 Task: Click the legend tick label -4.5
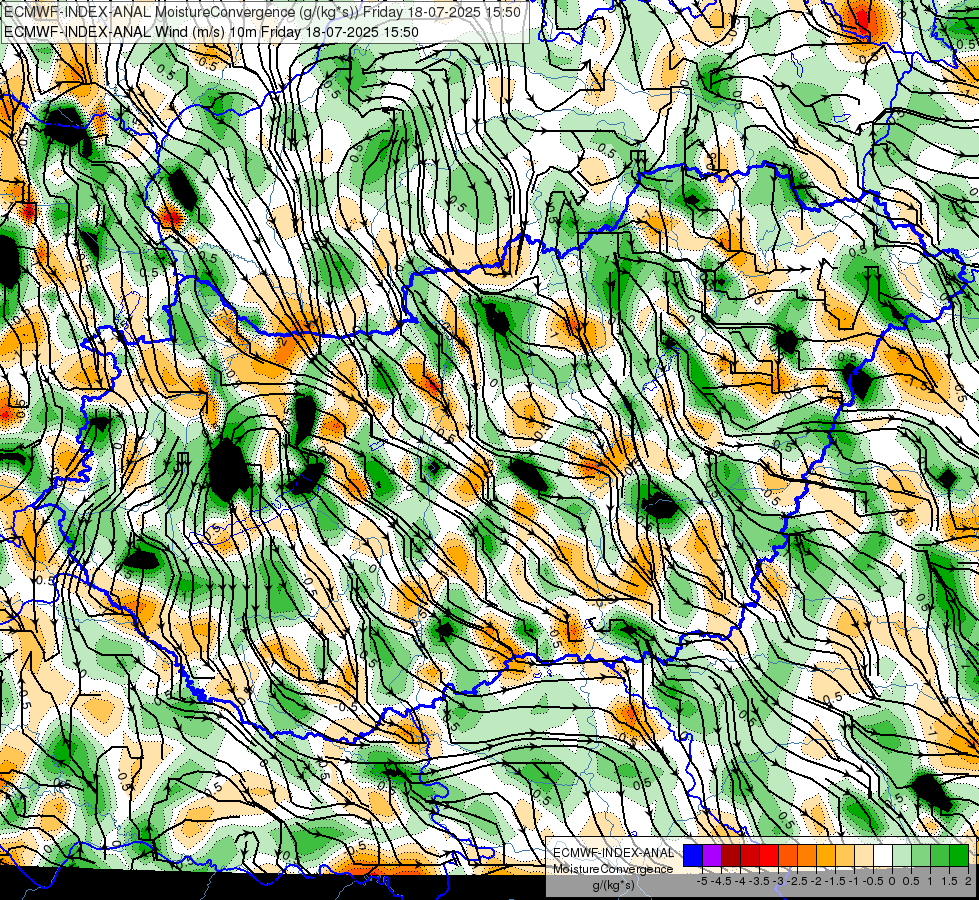721,881
